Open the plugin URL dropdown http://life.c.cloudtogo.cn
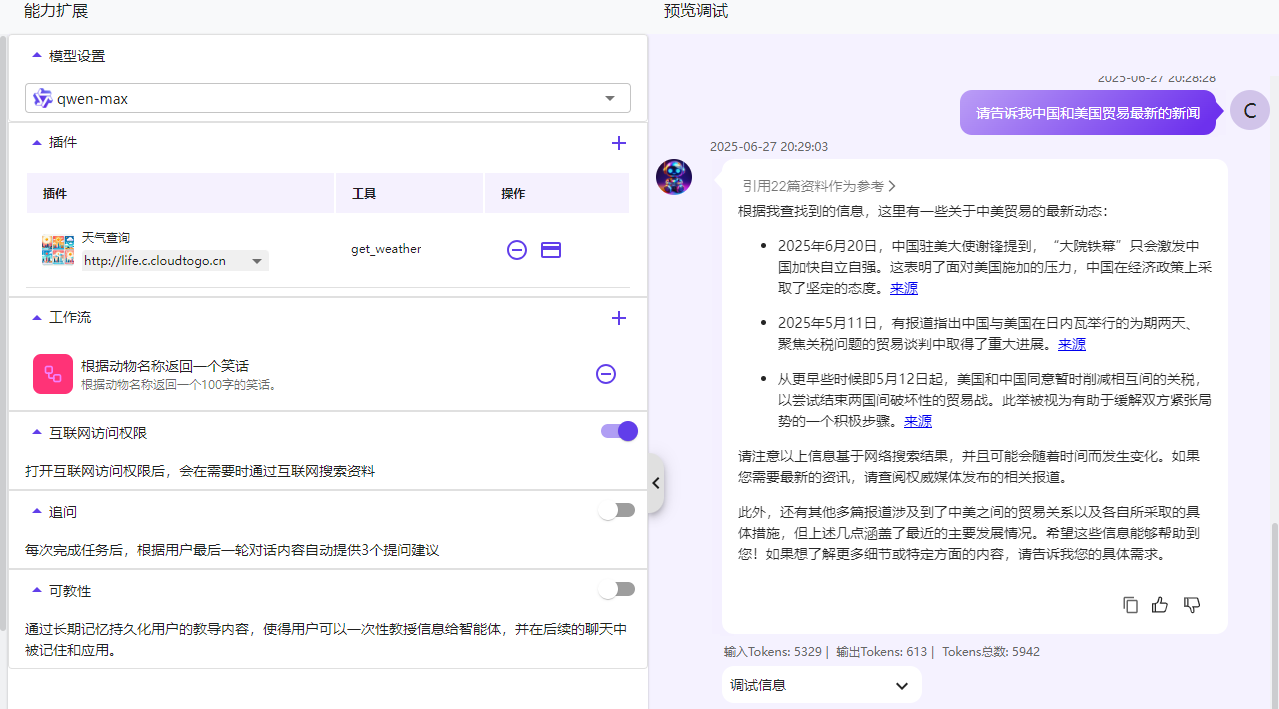This screenshot has width=1279, height=709. pyautogui.click(x=175, y=261)
